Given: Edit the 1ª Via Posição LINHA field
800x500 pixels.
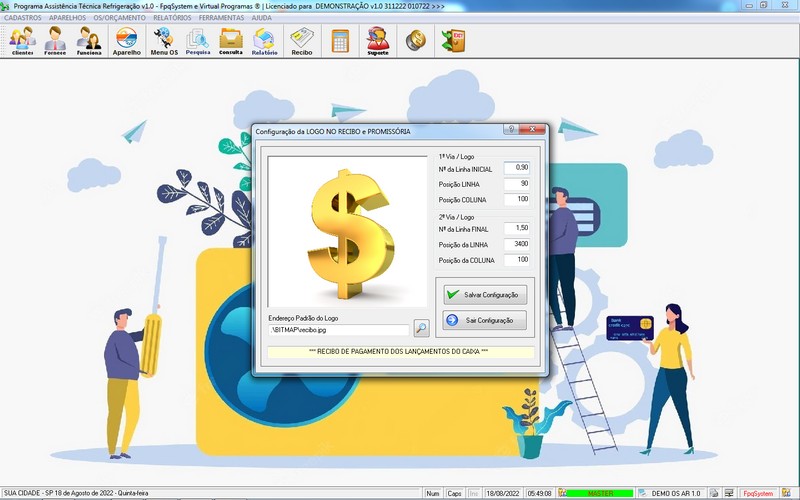Looking at the screenshot, I should point(517,184).
